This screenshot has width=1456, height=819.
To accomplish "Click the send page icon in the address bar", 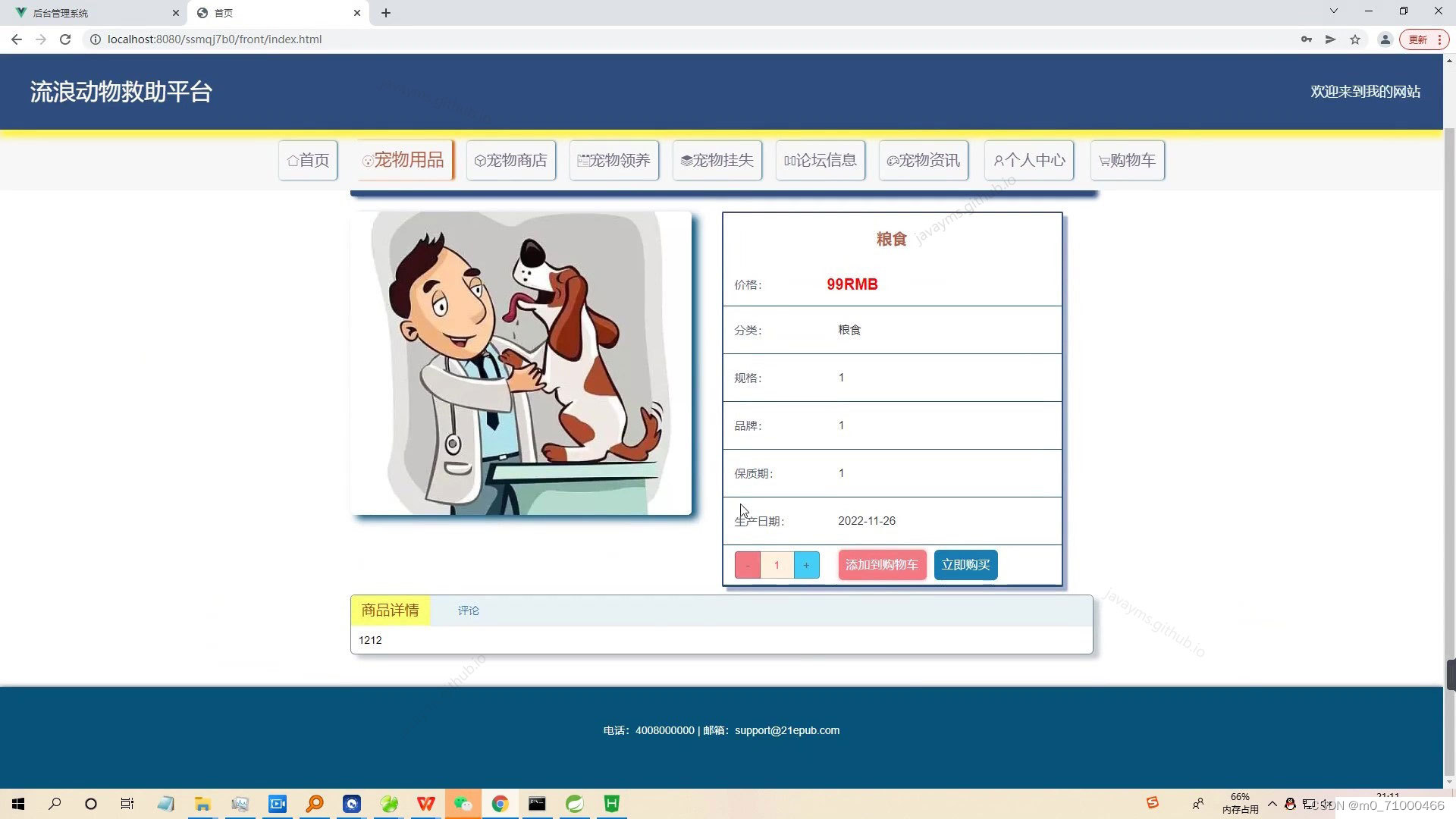I will (x=1330, y=39).
